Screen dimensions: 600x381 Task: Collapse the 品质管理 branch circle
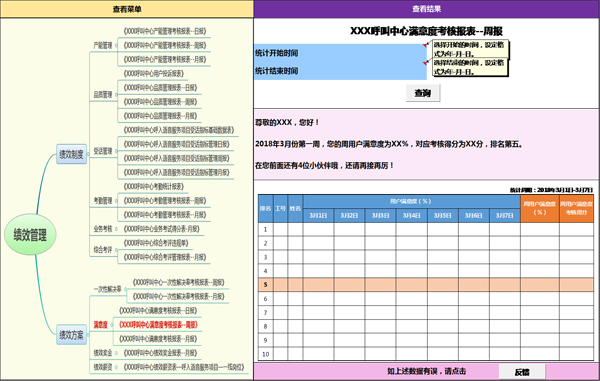116,95
